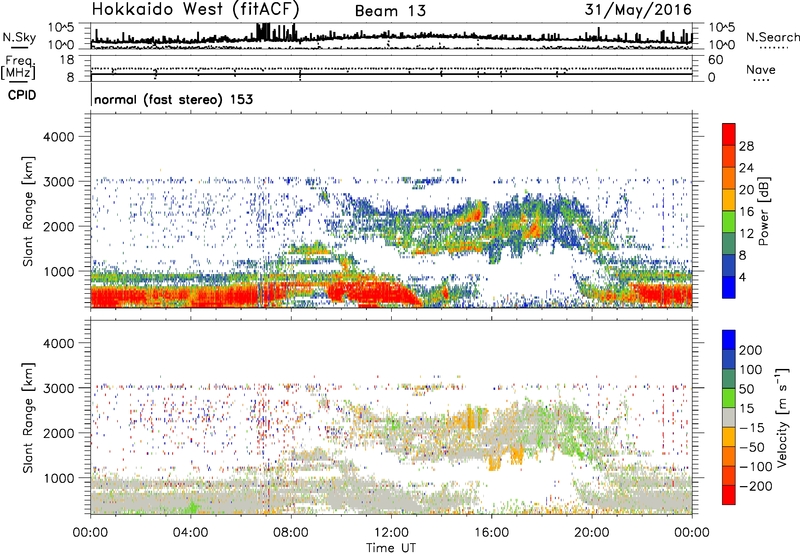The width and height of the screenshot is (800, 554).
Task: Click velocity panel 'Slant Range [km]' label
Action: pyautogui.click(x=28, y=417)
